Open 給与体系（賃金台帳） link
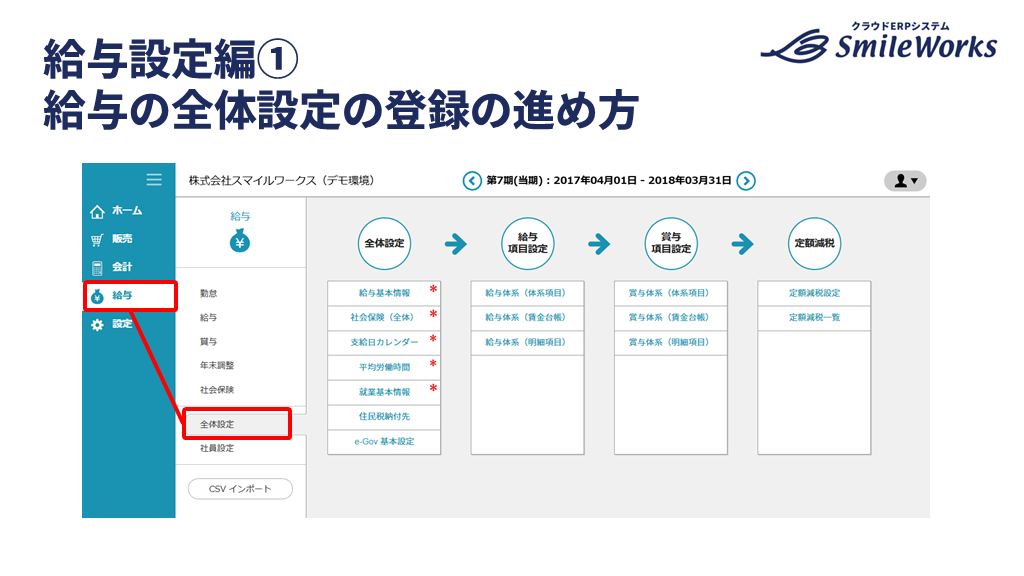 point(528,317)
